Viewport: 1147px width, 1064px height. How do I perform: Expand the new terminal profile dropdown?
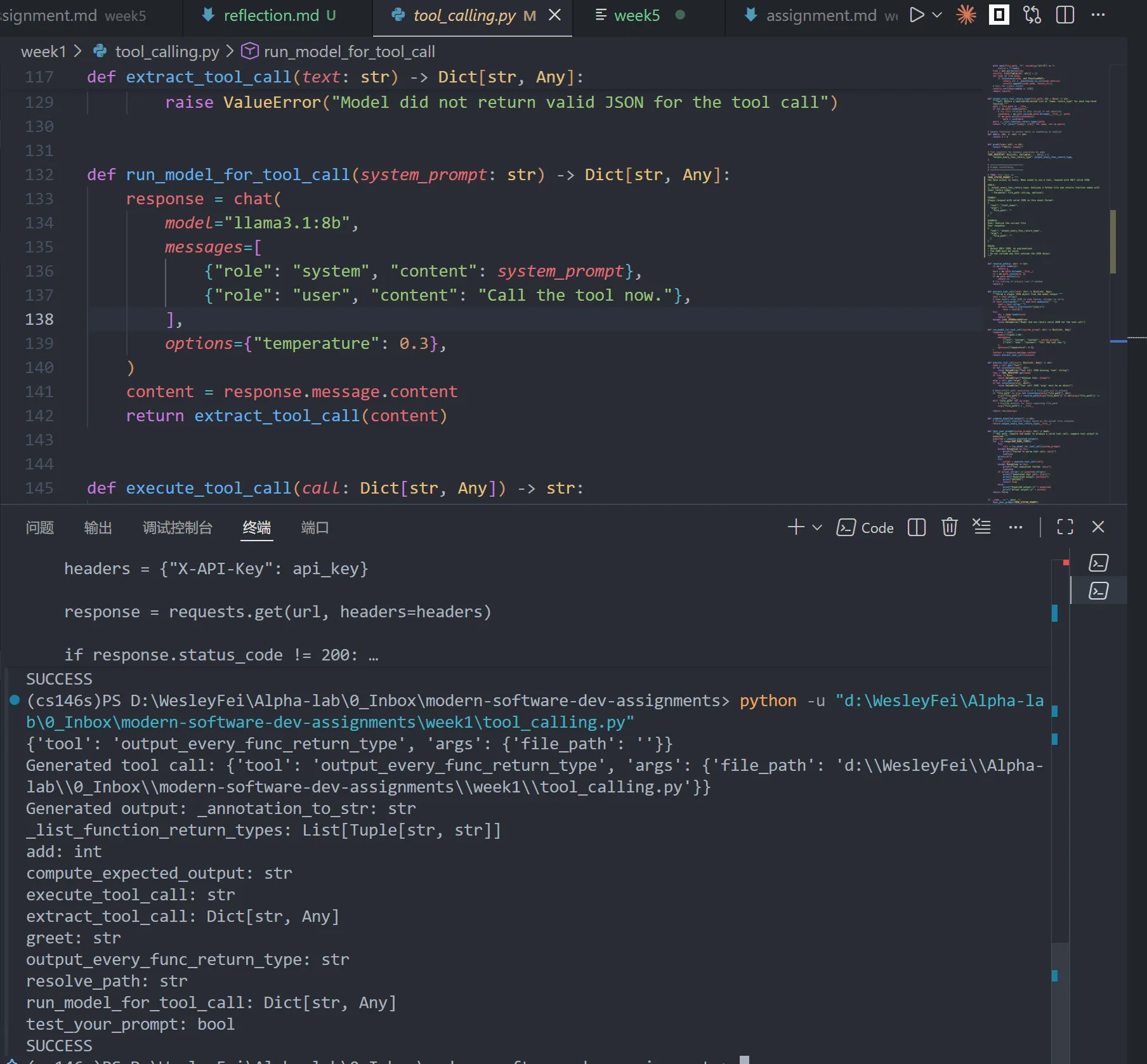[x=817, y=527]
